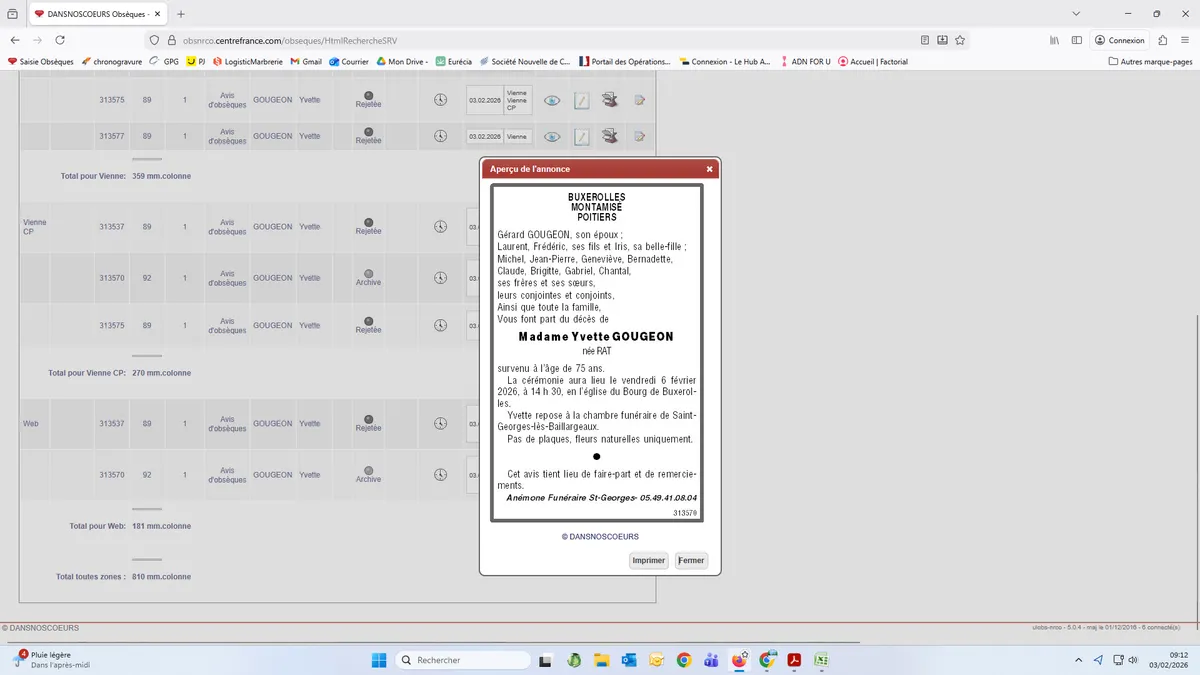Launch Excel from the Windows taskbar
The width and height of the screenshot is (1200, 675).
821,660
